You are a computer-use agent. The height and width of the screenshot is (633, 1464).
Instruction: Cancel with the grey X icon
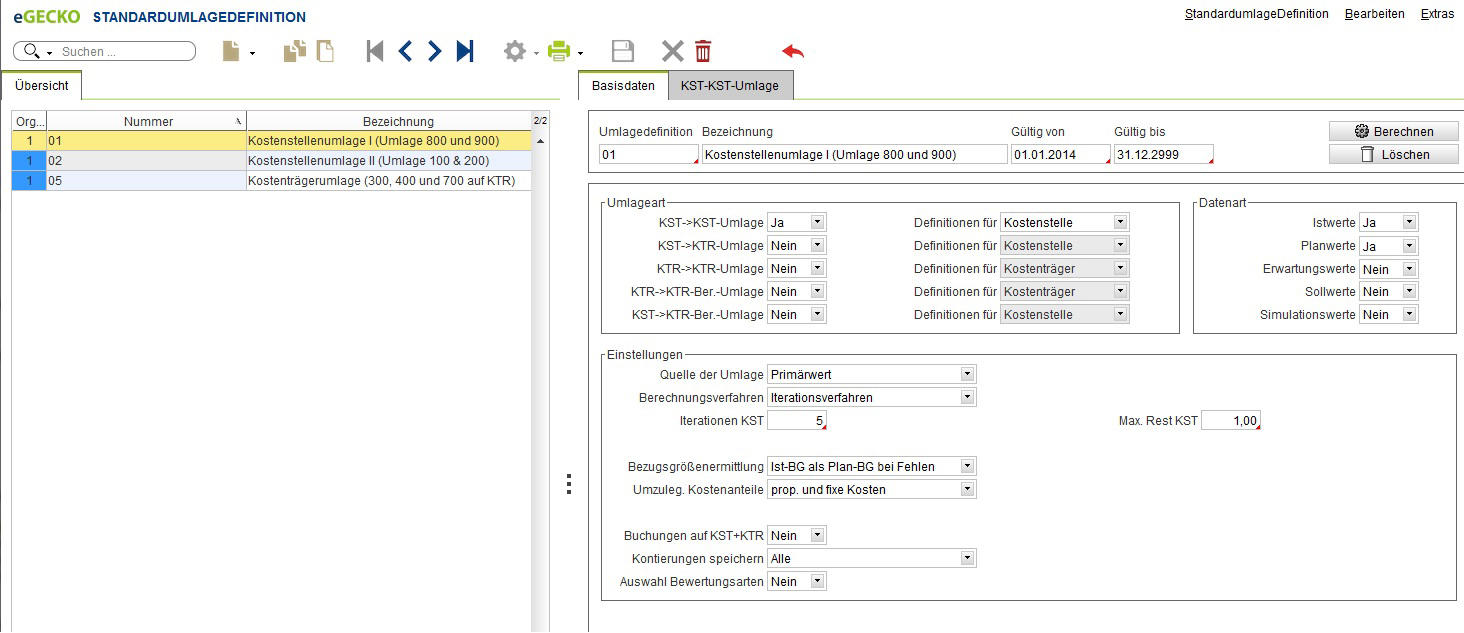[672, 51]
